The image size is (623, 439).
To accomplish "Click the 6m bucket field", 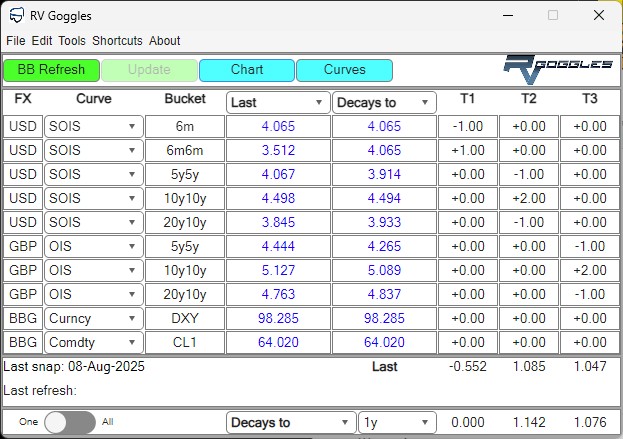I will (185, 127).
